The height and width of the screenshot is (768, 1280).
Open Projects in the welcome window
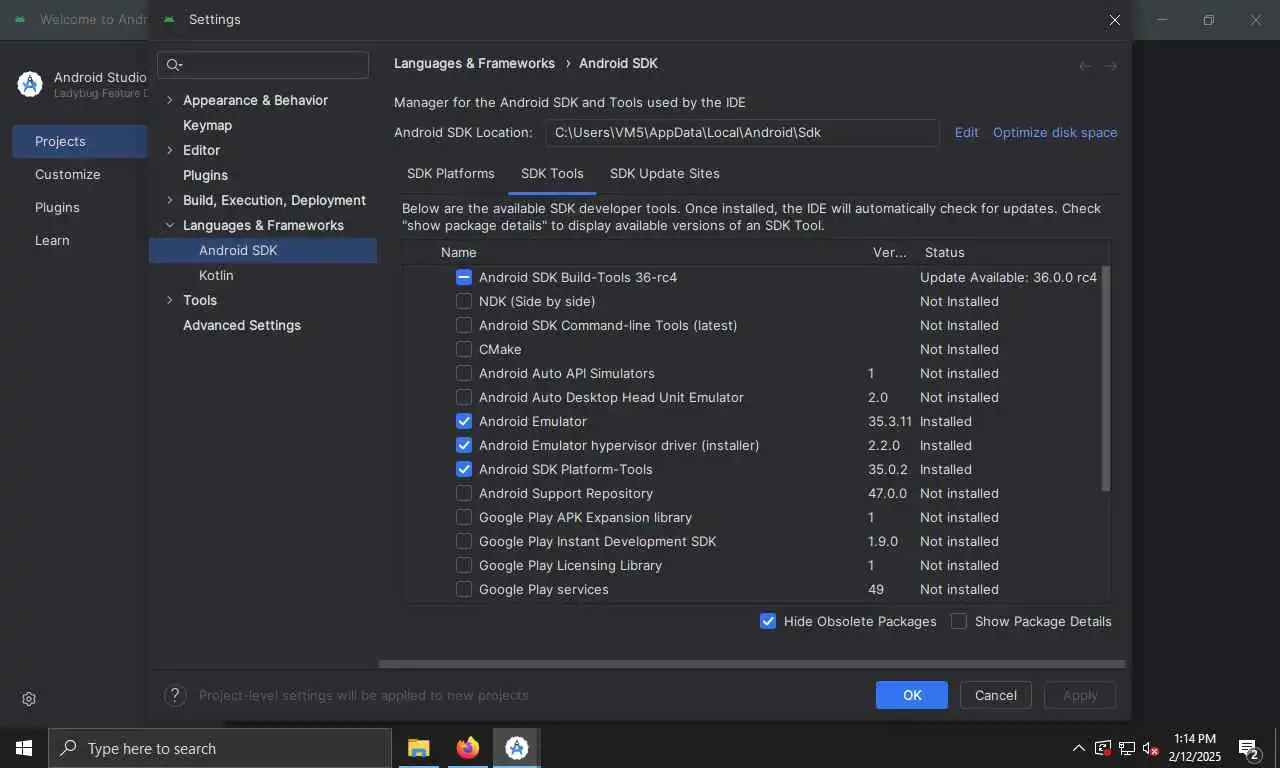(80, 141)
